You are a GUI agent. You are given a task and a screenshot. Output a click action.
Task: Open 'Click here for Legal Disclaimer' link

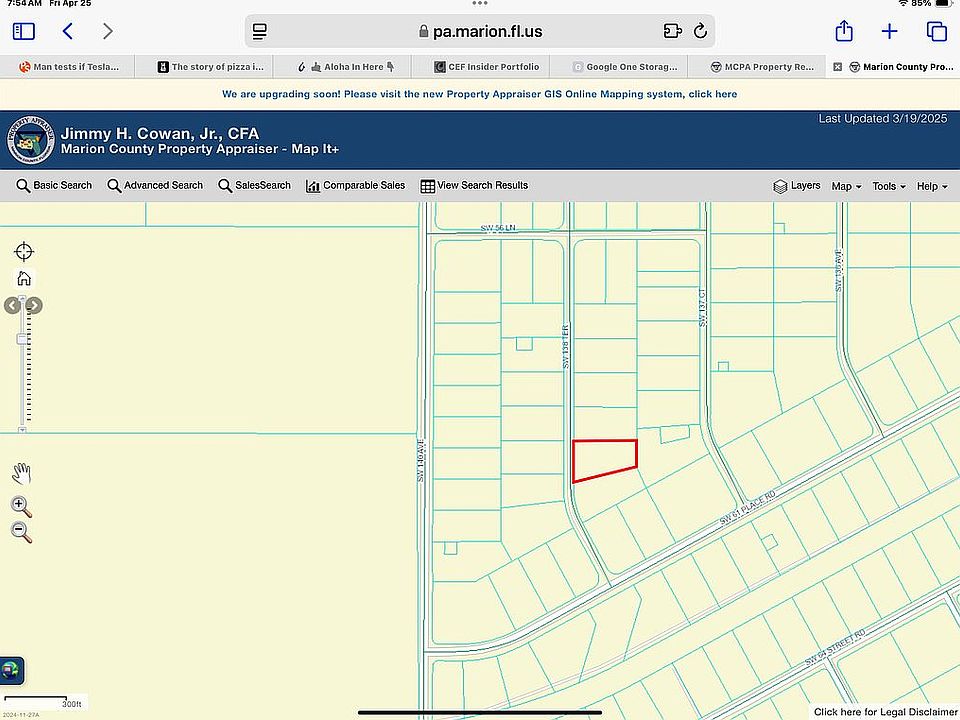[885, 711]
